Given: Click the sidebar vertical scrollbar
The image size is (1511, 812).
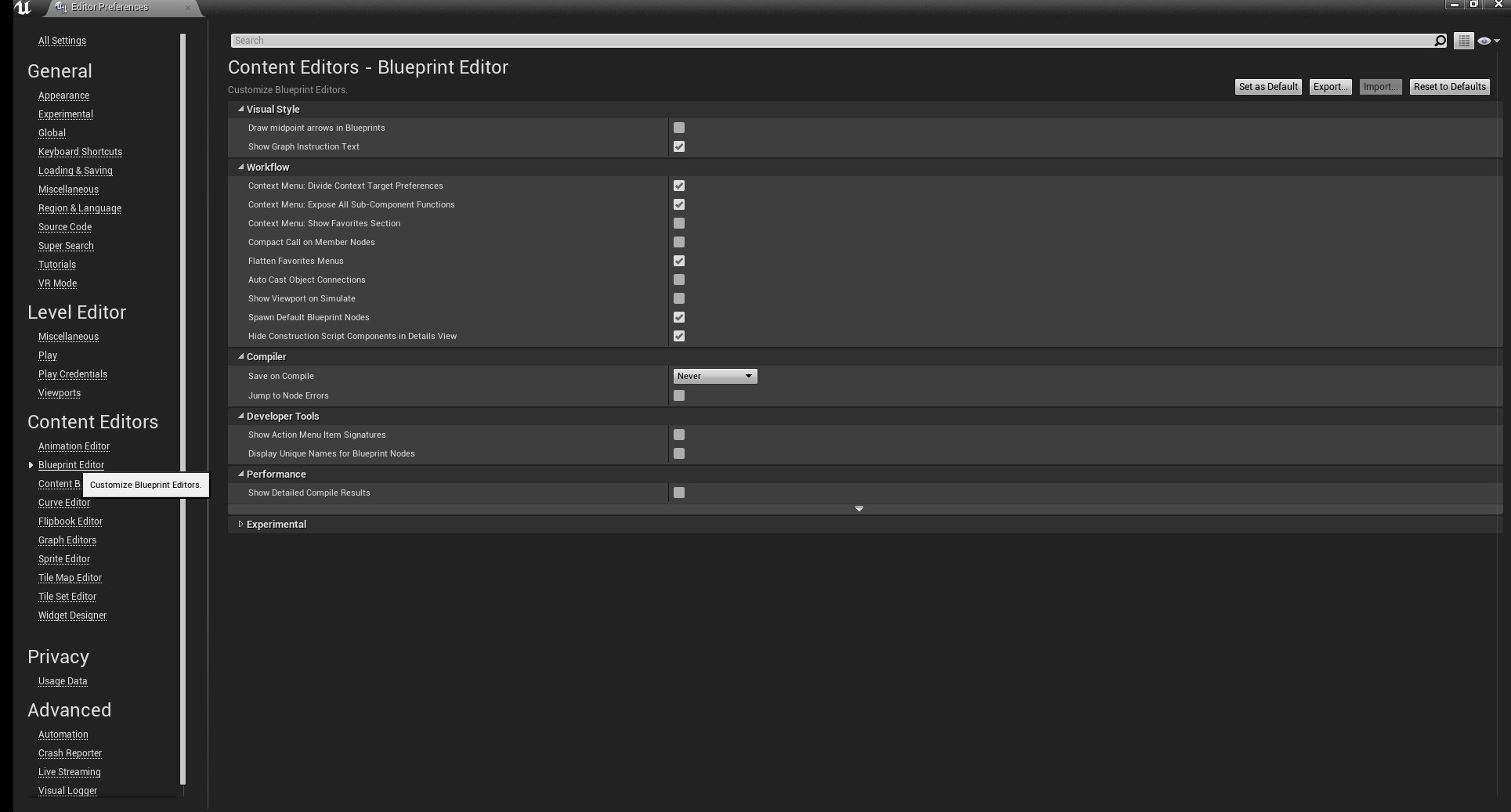Looking at the screenshot, I should pos(183,409).
